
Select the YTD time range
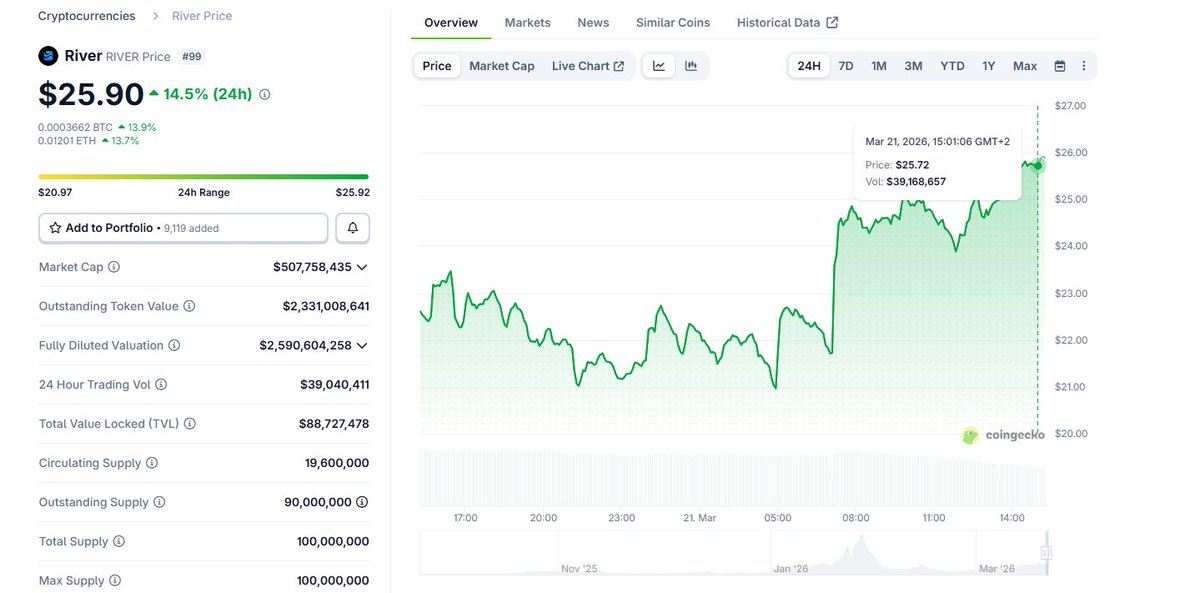(x=952, y=66)
